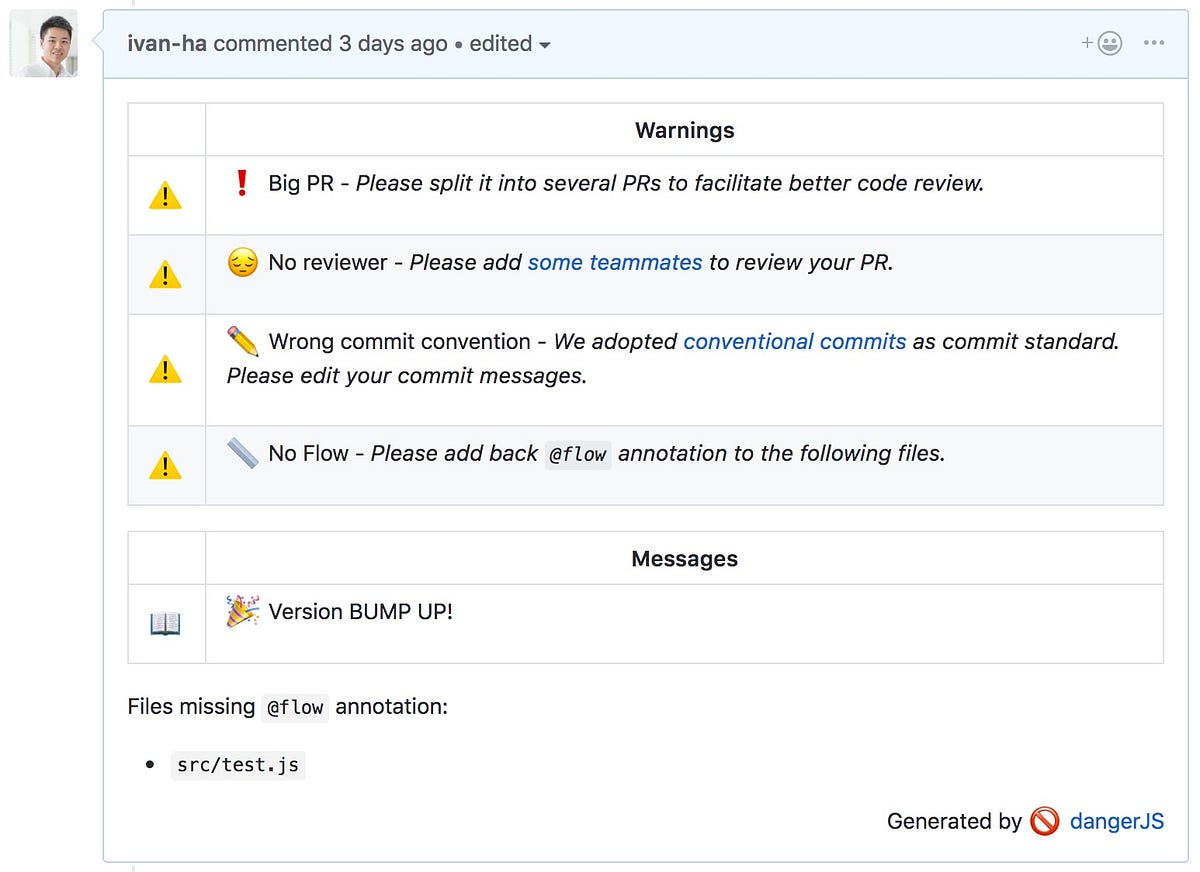Viewport: 1200px width, 872px height.
Task: Click the ivan-ha username
Action: click(x=166, y=44)
